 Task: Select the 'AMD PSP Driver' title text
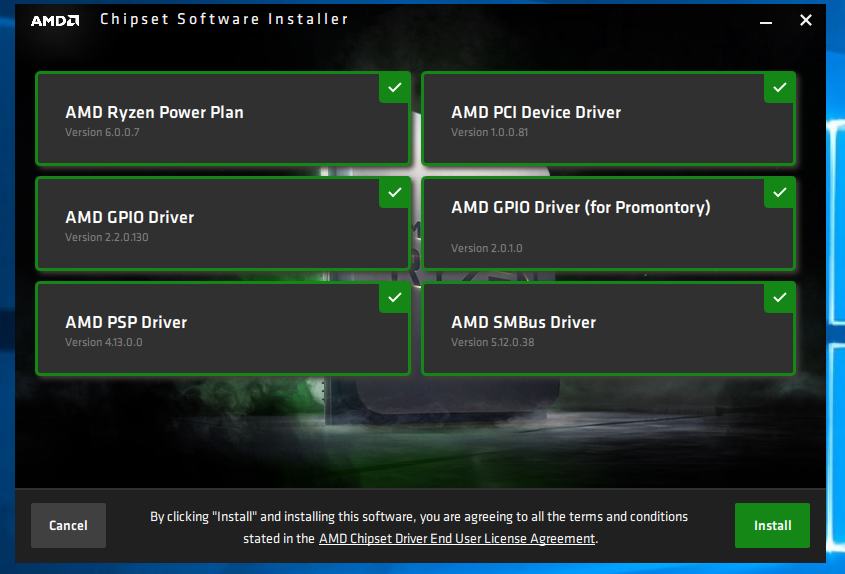[127, 322]
